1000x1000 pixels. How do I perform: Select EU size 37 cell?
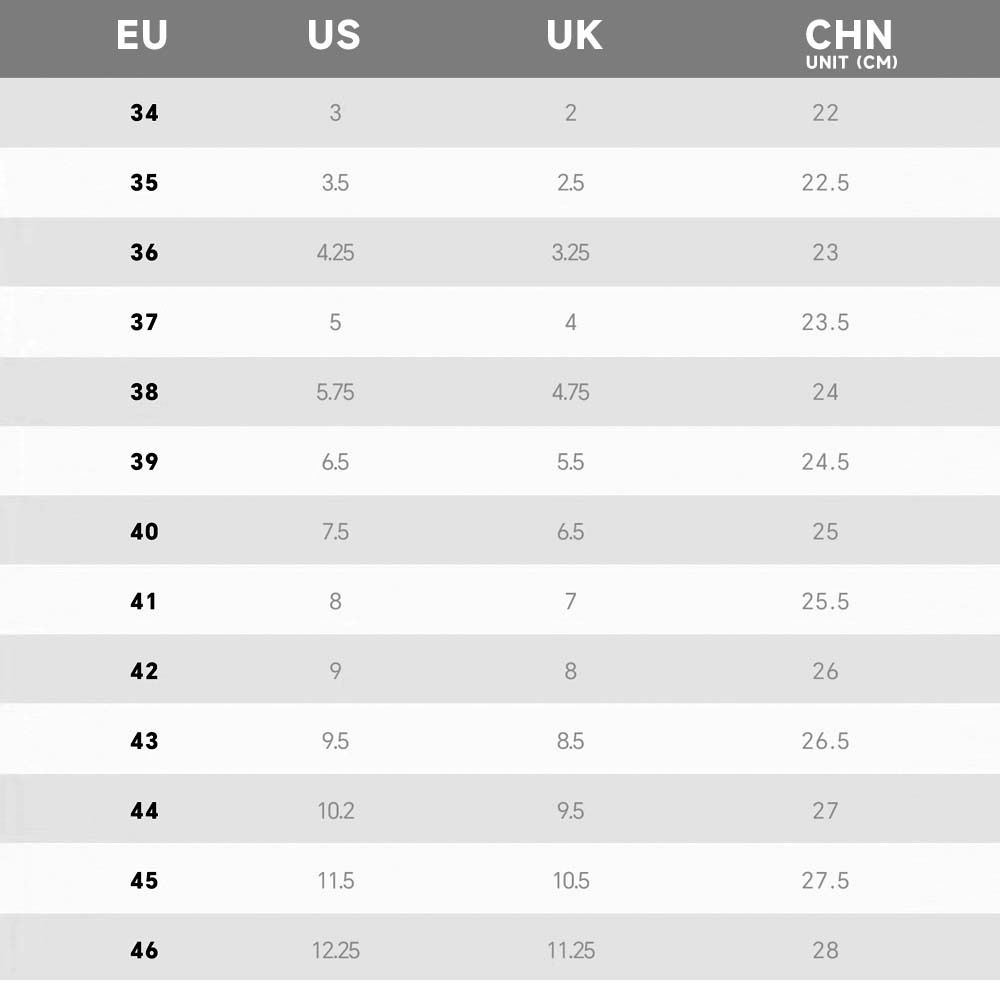click(x=144, y=322)
